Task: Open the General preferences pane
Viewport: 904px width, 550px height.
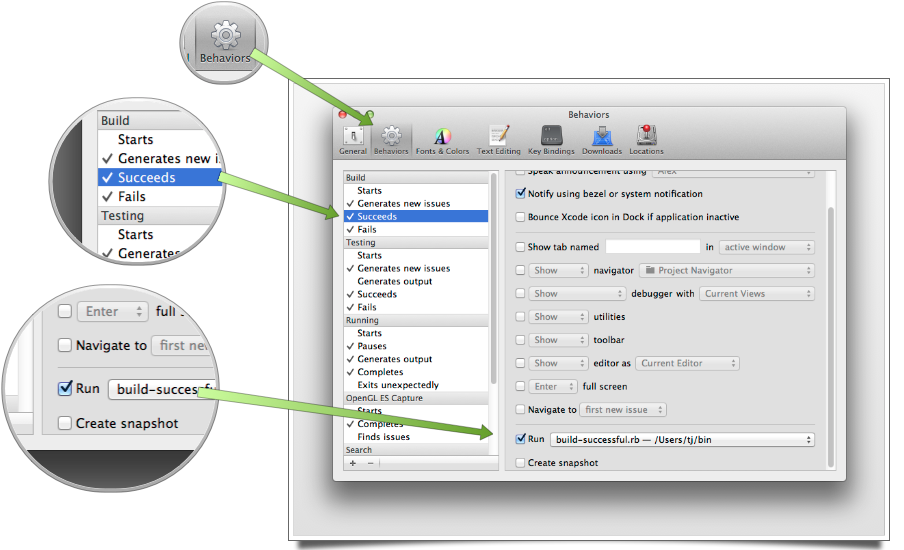Action: pos(353,141)
